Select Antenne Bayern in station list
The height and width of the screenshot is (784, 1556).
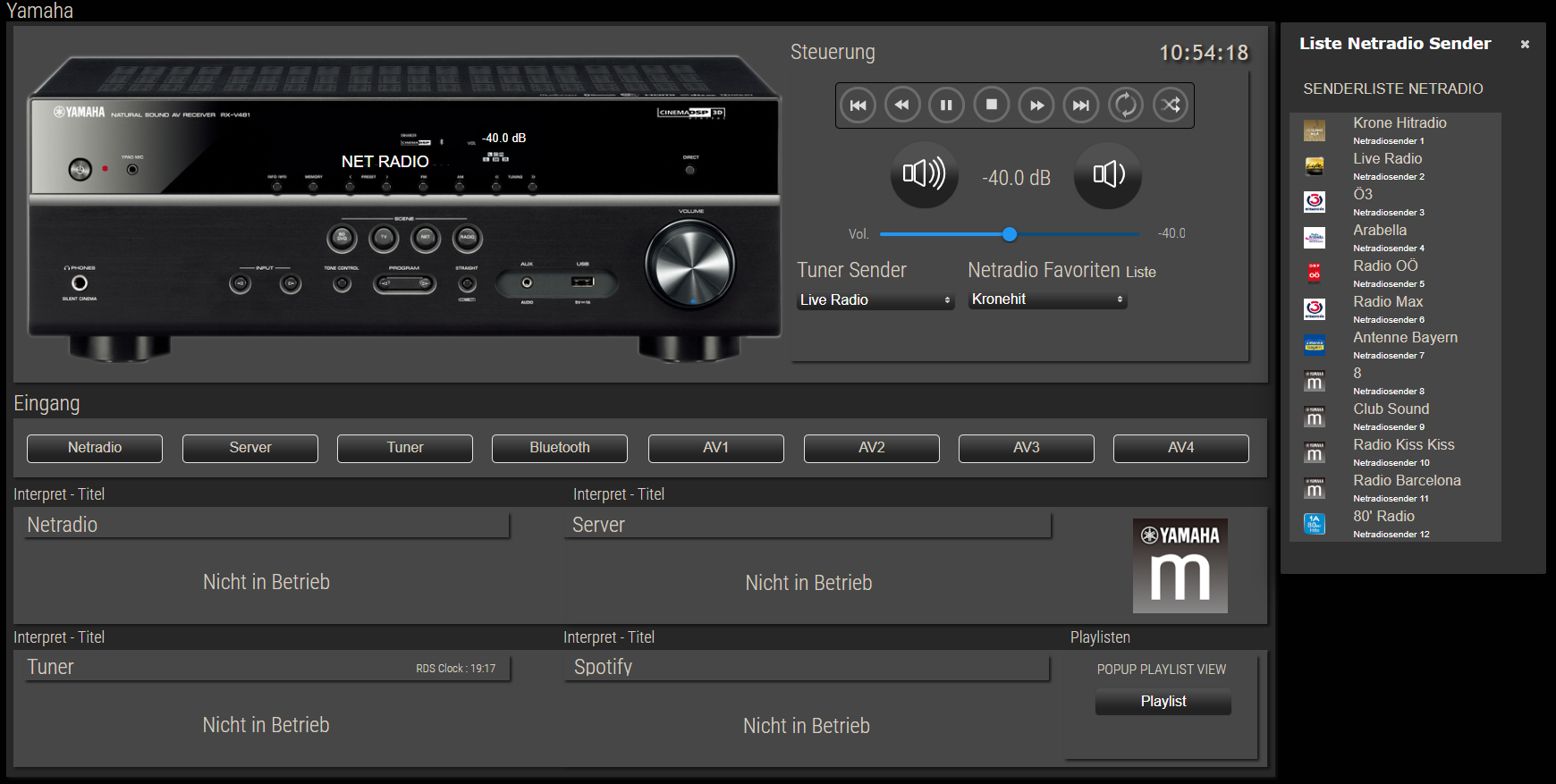[1405, 338]
